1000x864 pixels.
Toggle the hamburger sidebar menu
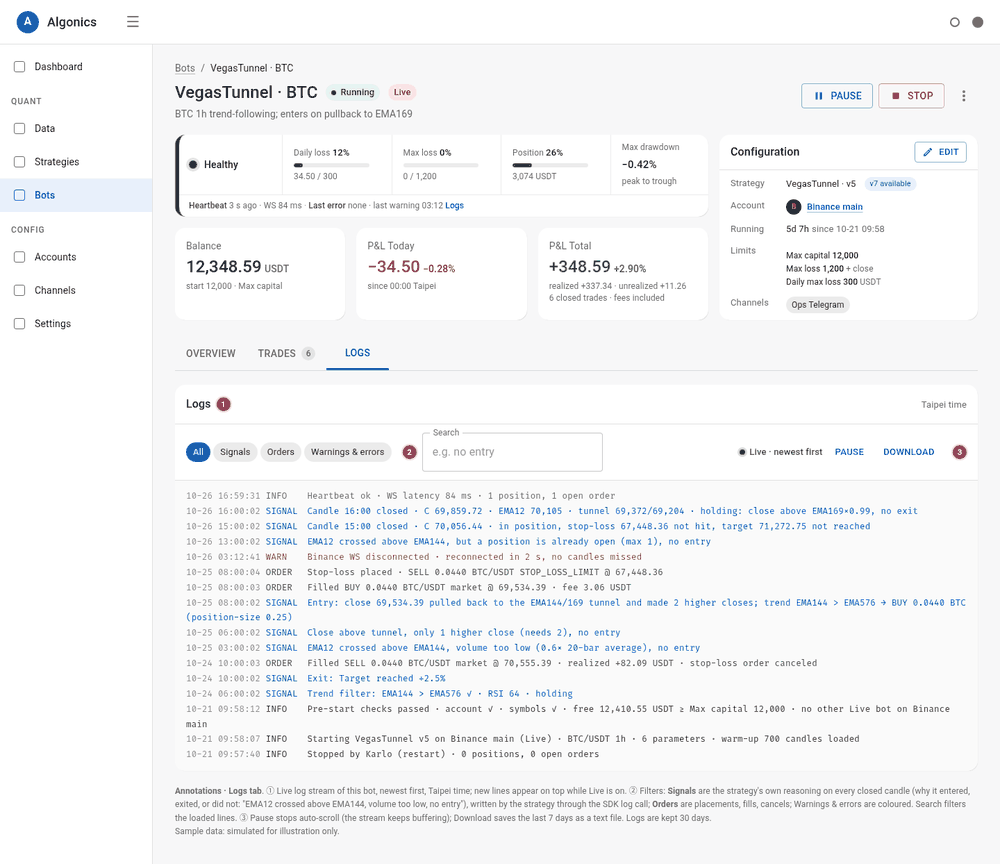(x=133, y=22)
